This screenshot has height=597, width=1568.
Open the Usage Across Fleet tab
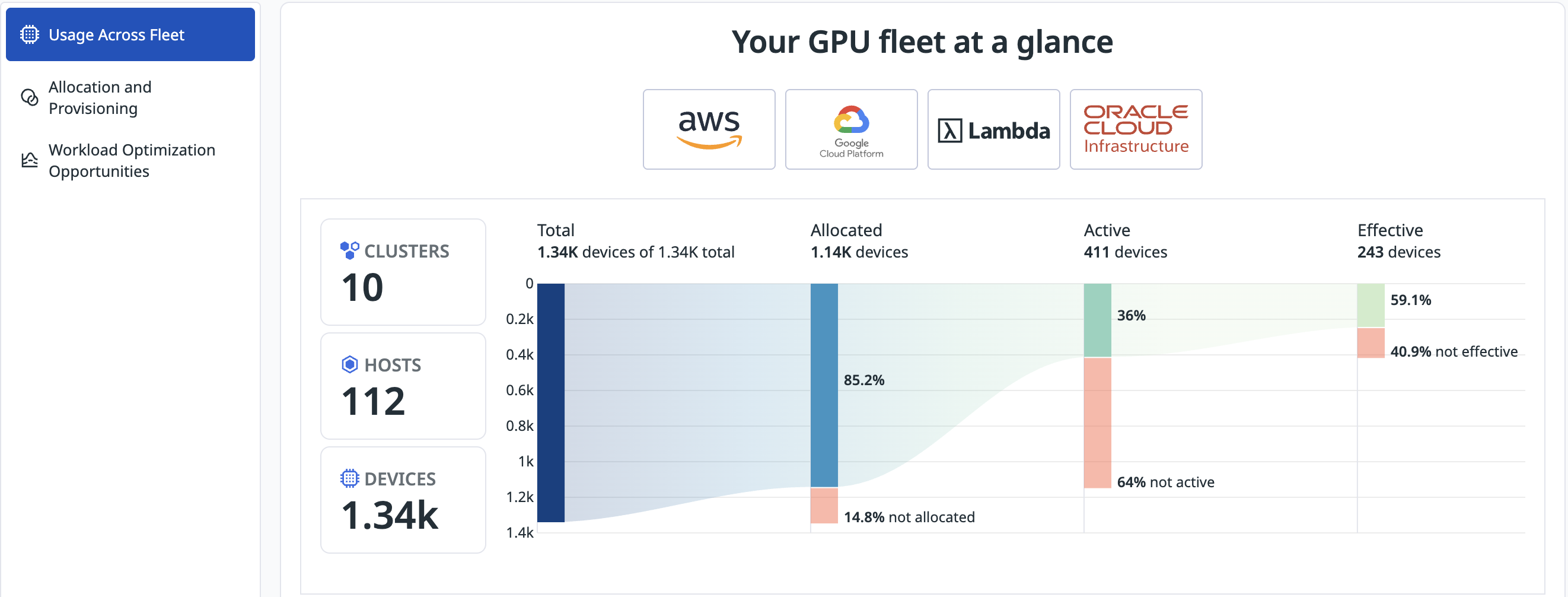click(130, 35)
